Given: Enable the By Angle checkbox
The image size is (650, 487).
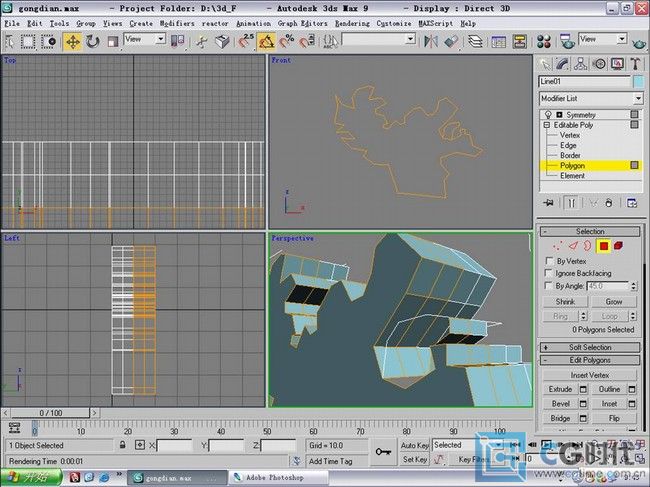Looking at the screenshot, I should click(549, 286).
